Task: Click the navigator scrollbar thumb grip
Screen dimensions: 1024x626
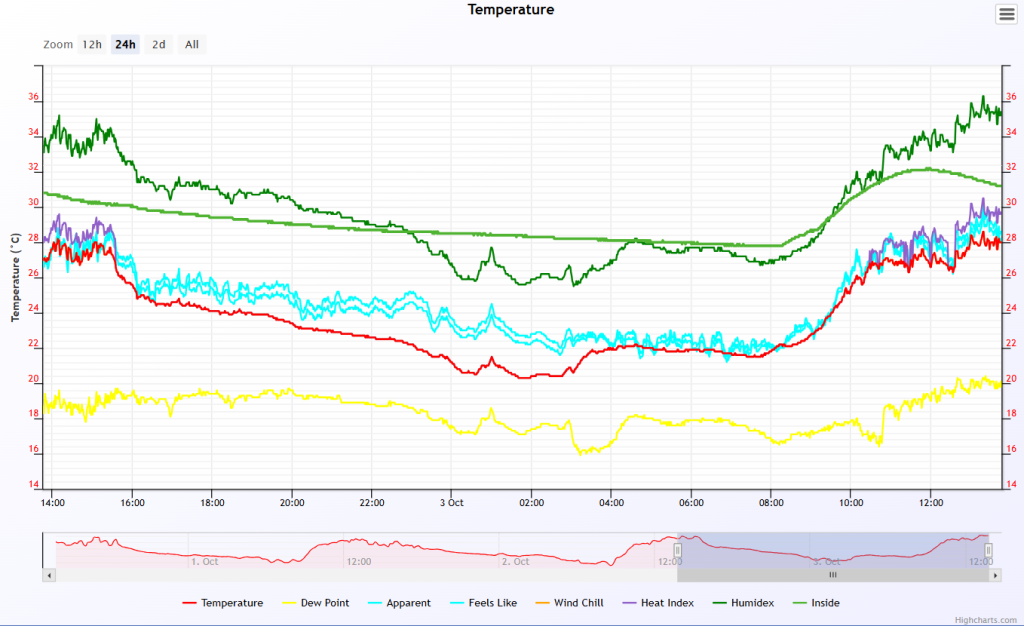Action: pos(832,575)
